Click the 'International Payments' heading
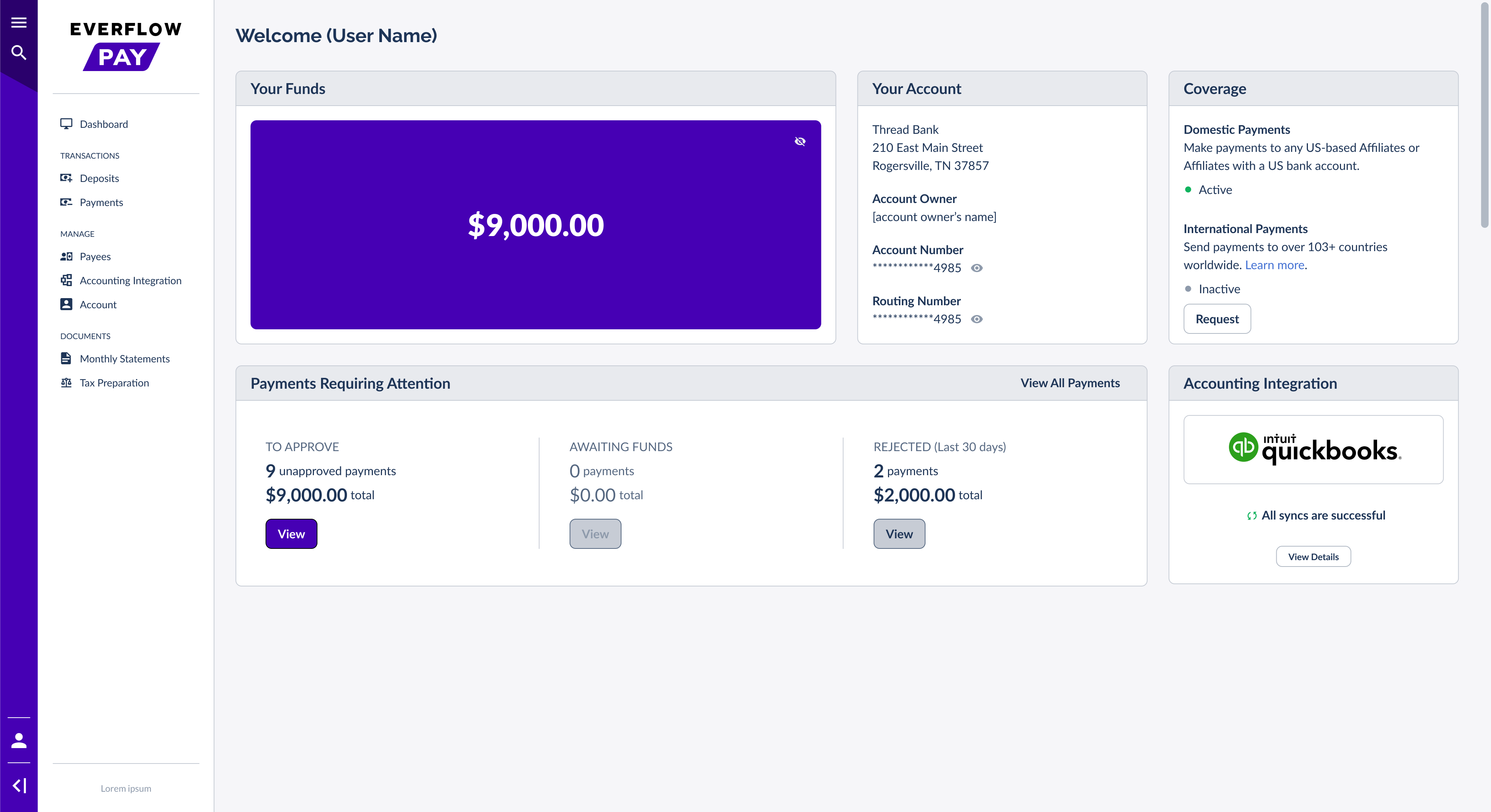 tap(1245, 229)
